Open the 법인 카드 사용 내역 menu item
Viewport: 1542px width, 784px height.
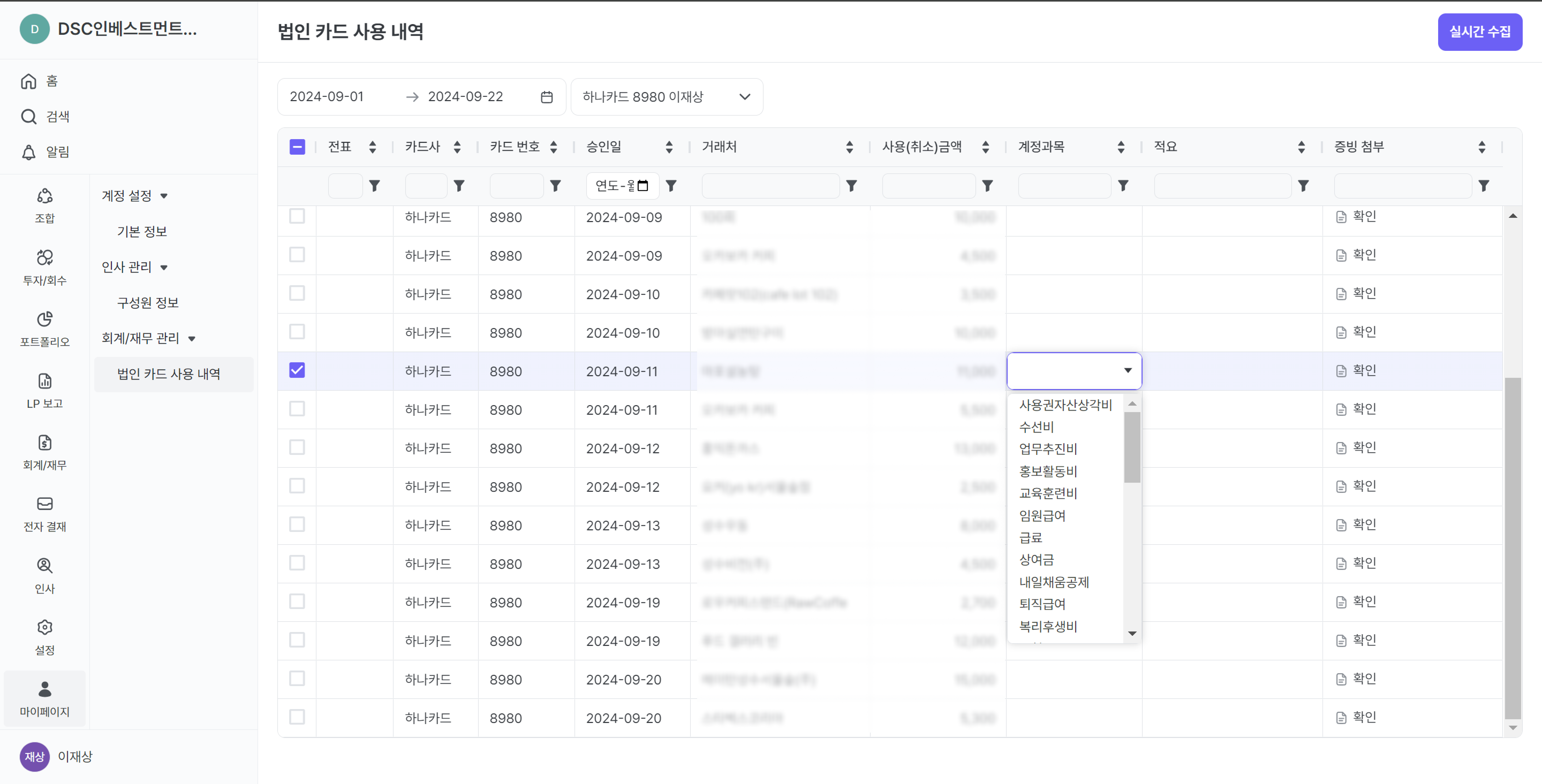[x=173, y=374]
